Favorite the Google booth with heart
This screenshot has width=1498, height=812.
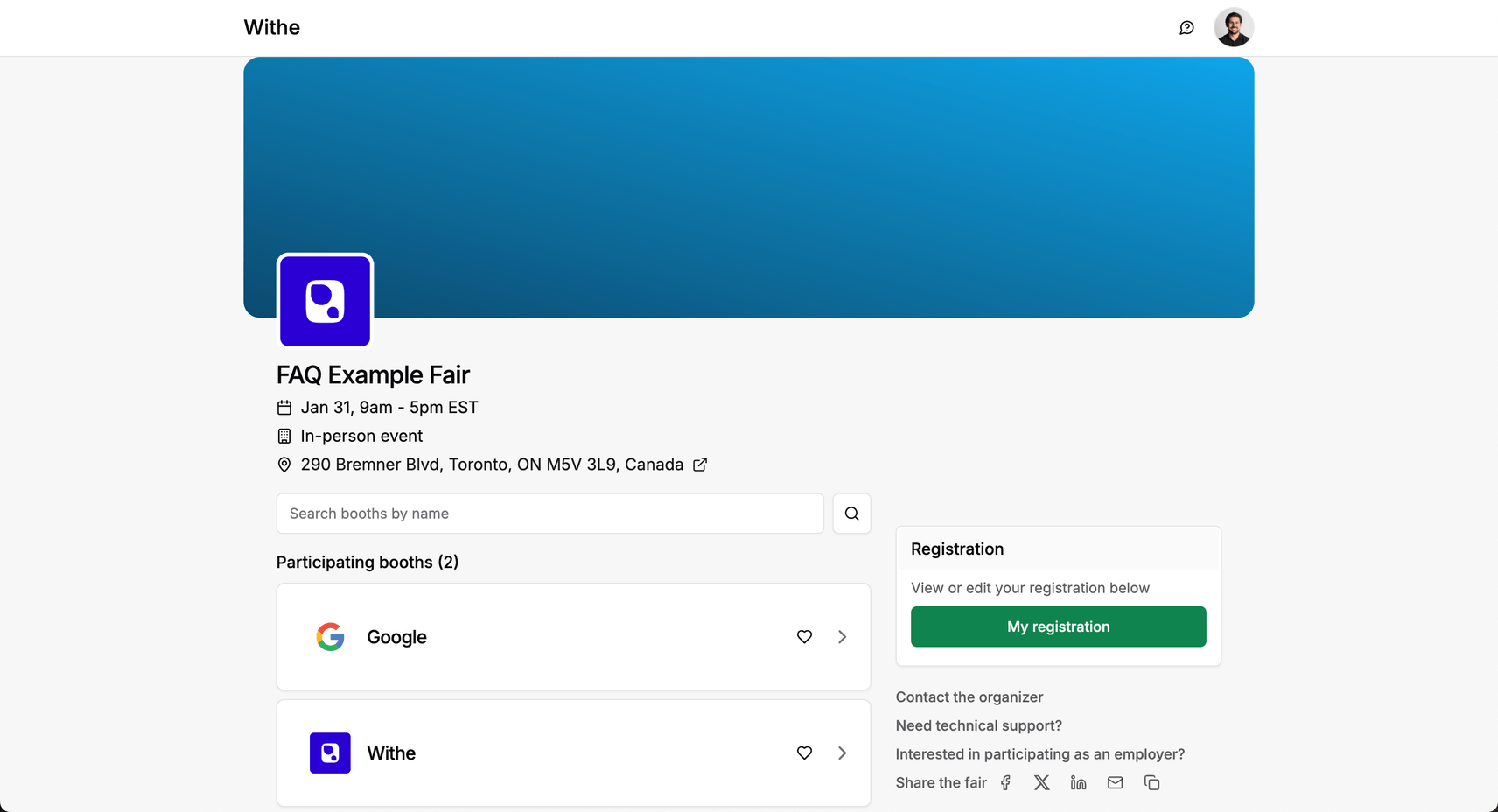[804, 637]
